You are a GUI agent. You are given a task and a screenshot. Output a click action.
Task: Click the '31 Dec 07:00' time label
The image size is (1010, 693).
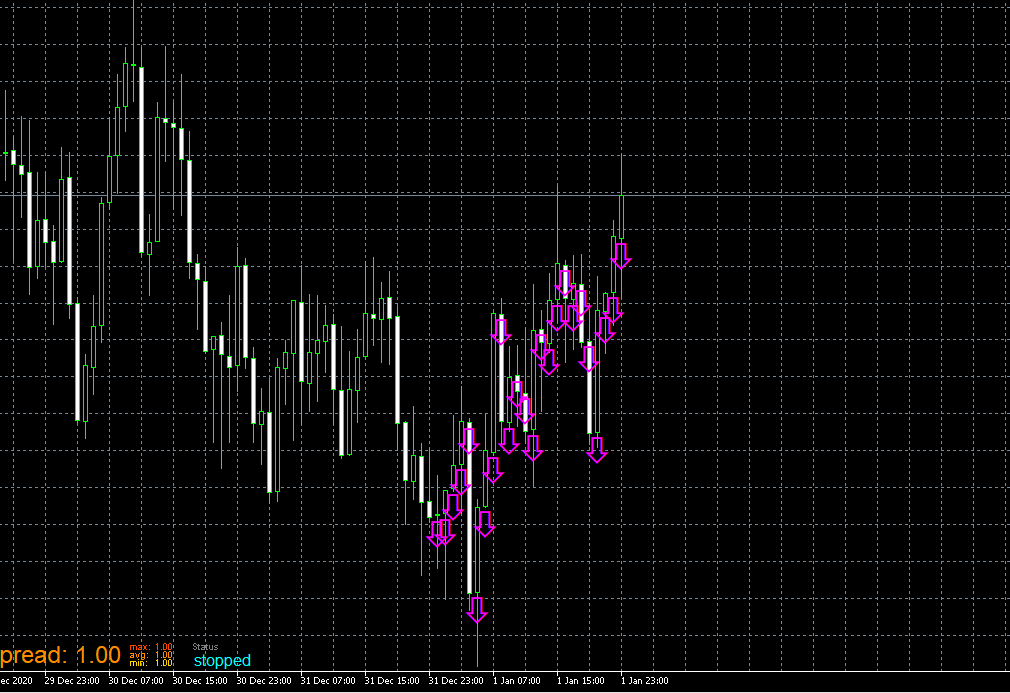pyautogui.click(x=328, y=681)
